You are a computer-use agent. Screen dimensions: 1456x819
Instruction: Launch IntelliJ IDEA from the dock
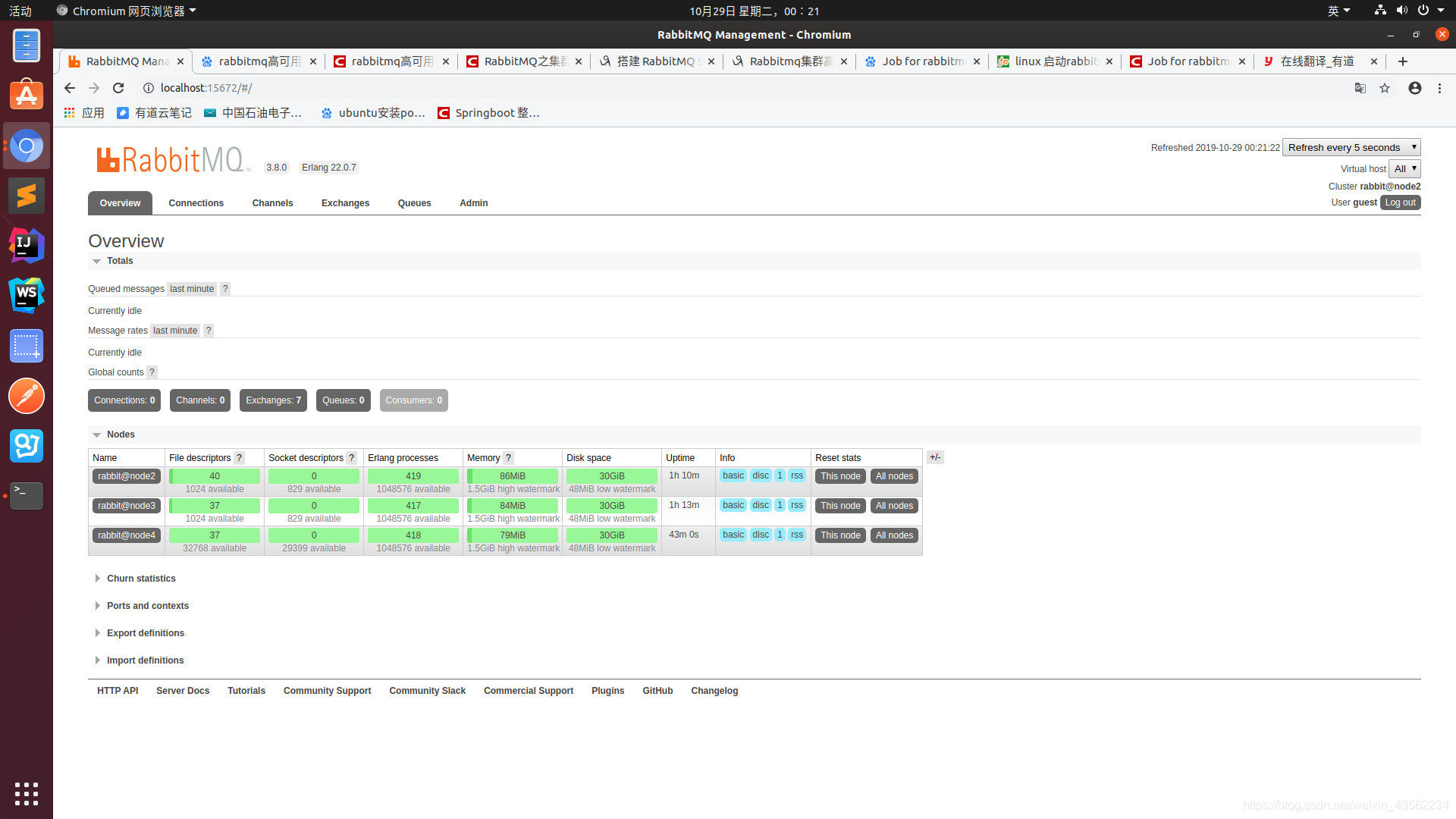[x=27, y=246]
